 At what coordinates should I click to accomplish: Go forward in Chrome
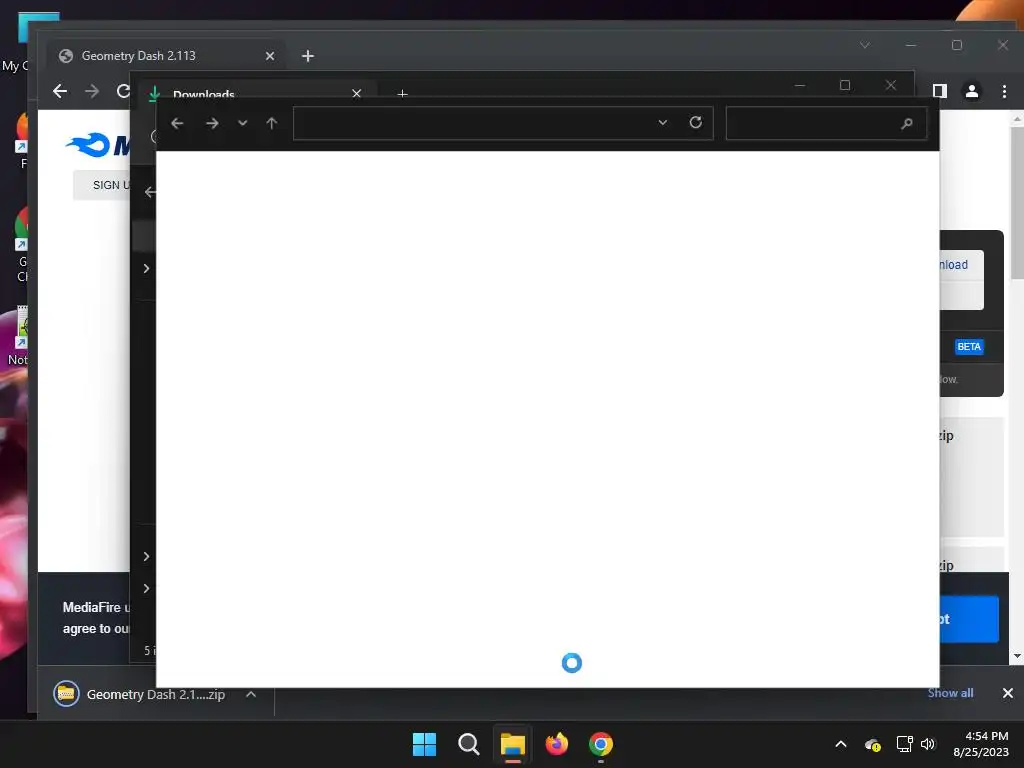(x=92, y=91)
